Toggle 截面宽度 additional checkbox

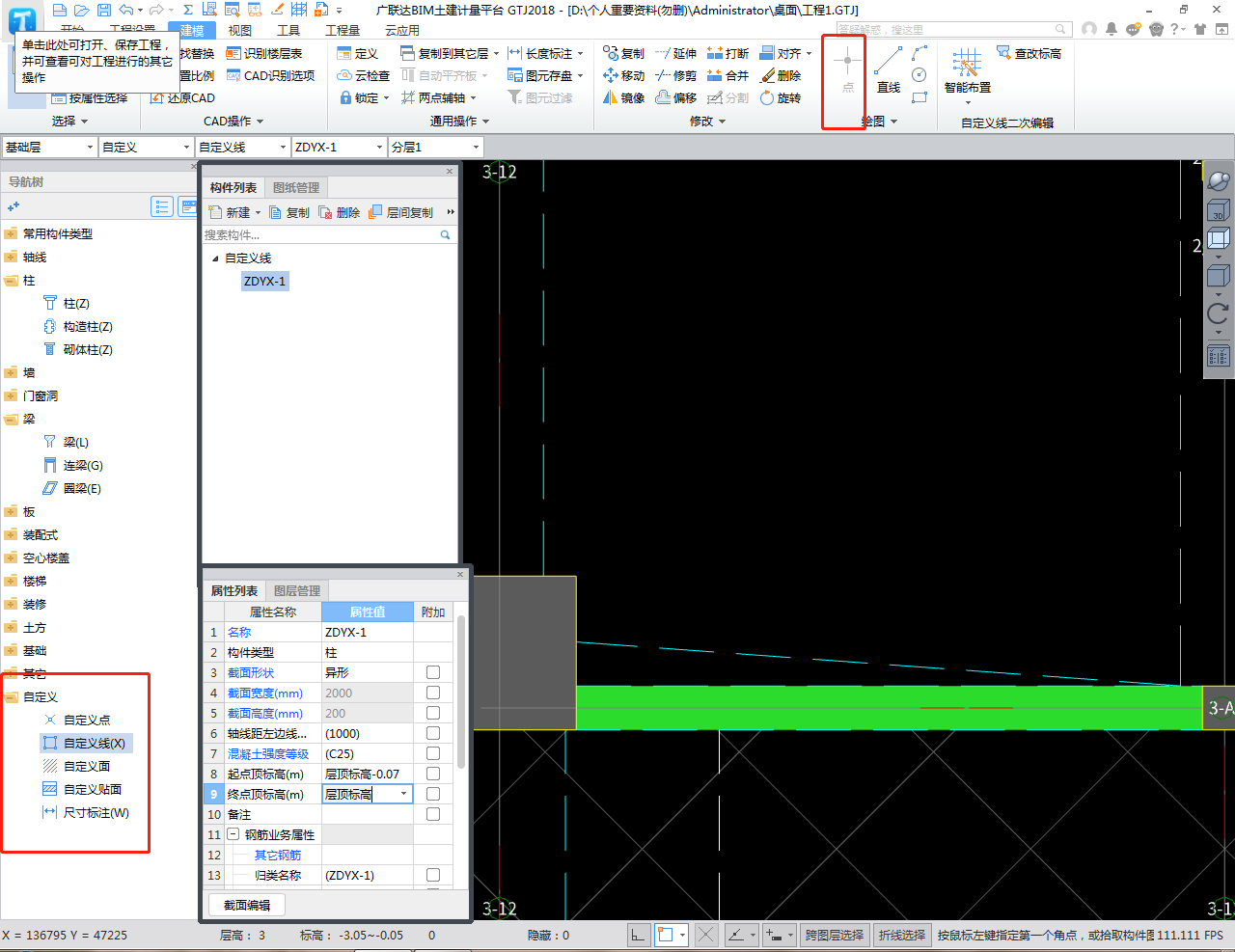pos(433,693)
